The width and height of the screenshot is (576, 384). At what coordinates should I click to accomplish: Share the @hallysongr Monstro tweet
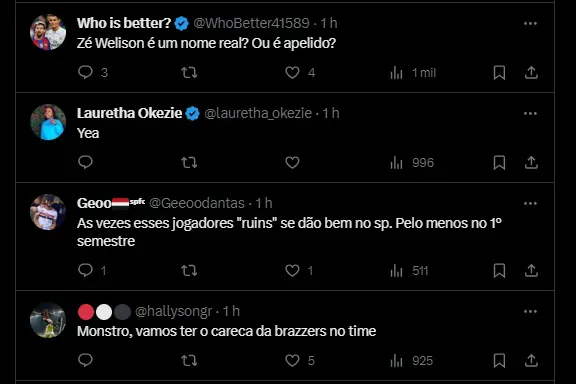click(x=531, y=360)
